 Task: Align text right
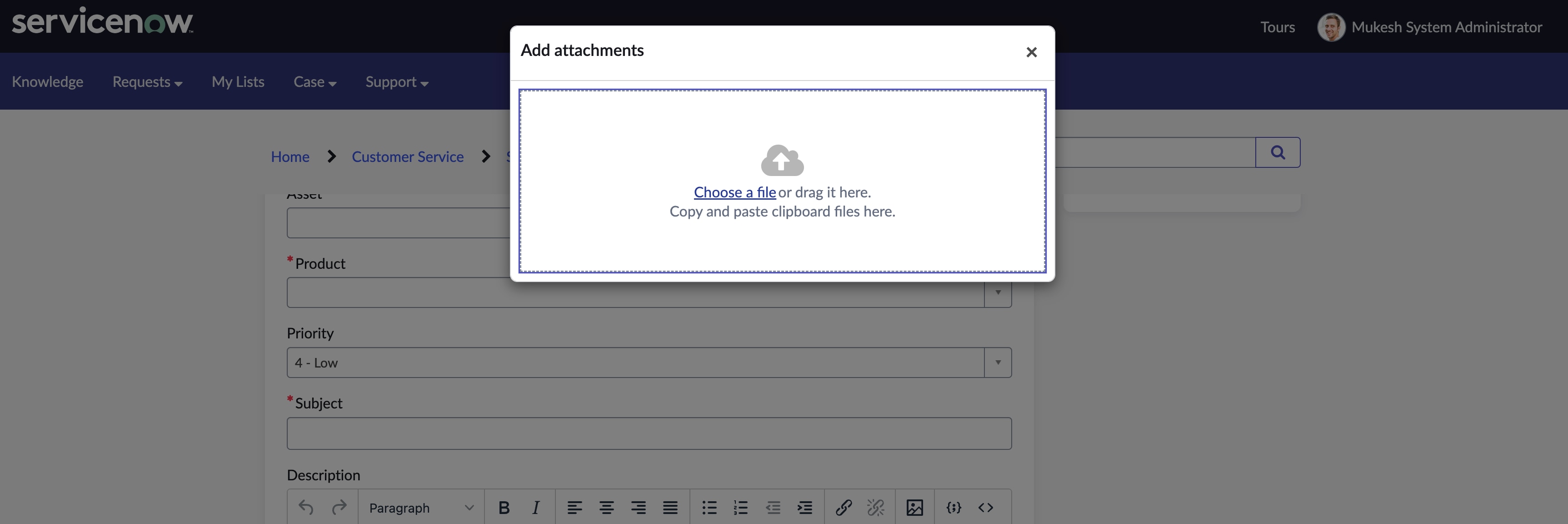[x=639, y=508]
